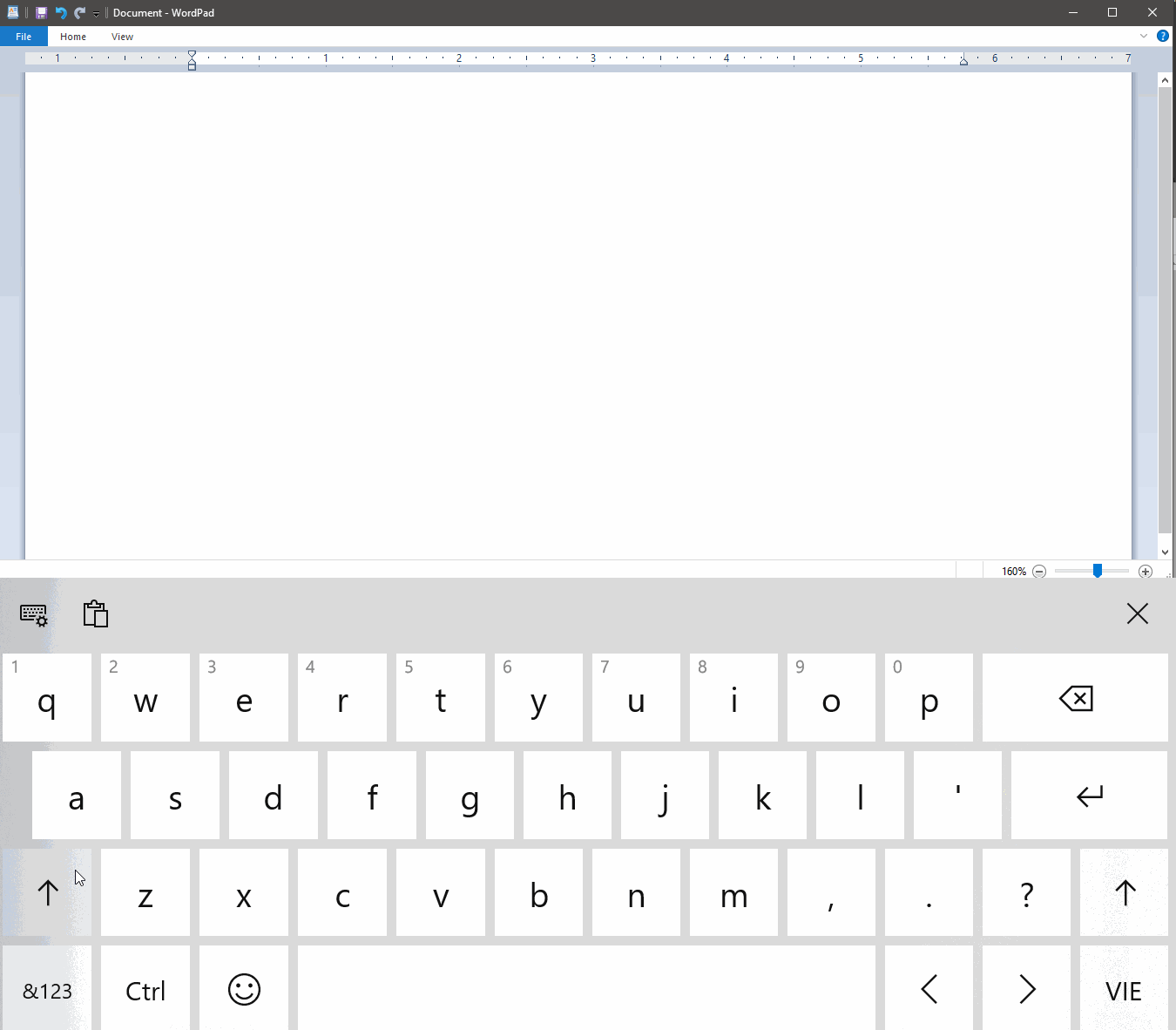Click the 160% zoom level text

tap(1014, 572)
